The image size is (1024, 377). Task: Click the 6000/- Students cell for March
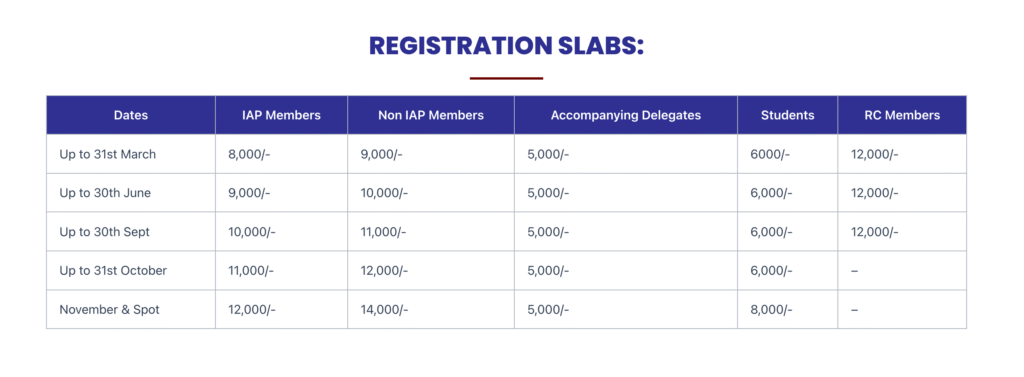(x=770, y=155)
